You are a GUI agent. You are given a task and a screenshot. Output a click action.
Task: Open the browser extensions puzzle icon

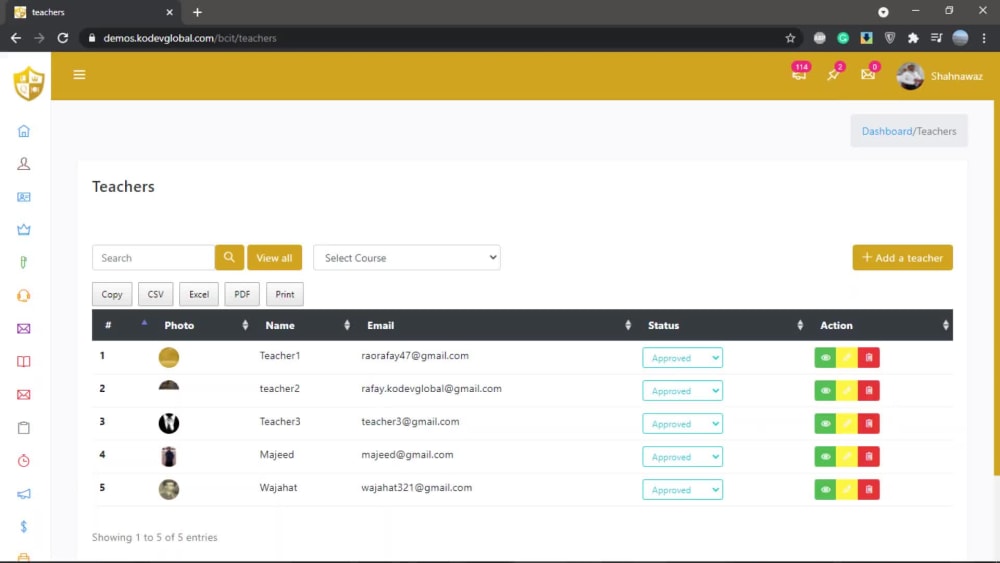(913, 38)
